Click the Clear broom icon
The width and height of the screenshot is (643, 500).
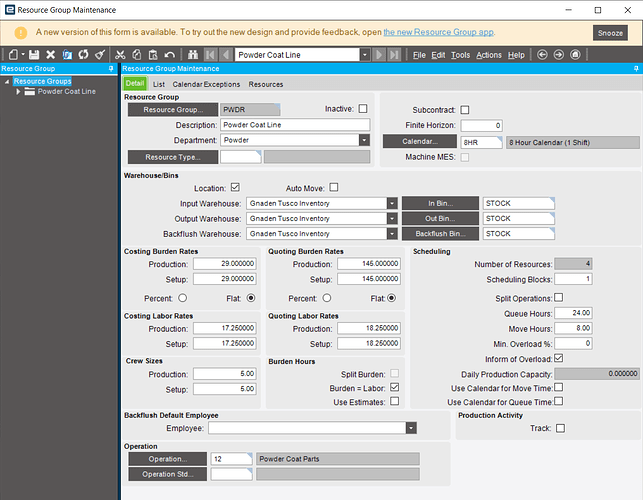(100, 54)
